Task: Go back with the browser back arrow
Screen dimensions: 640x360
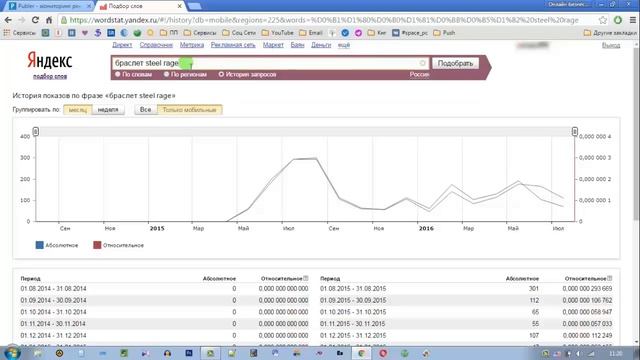Action: coord(8,20)
